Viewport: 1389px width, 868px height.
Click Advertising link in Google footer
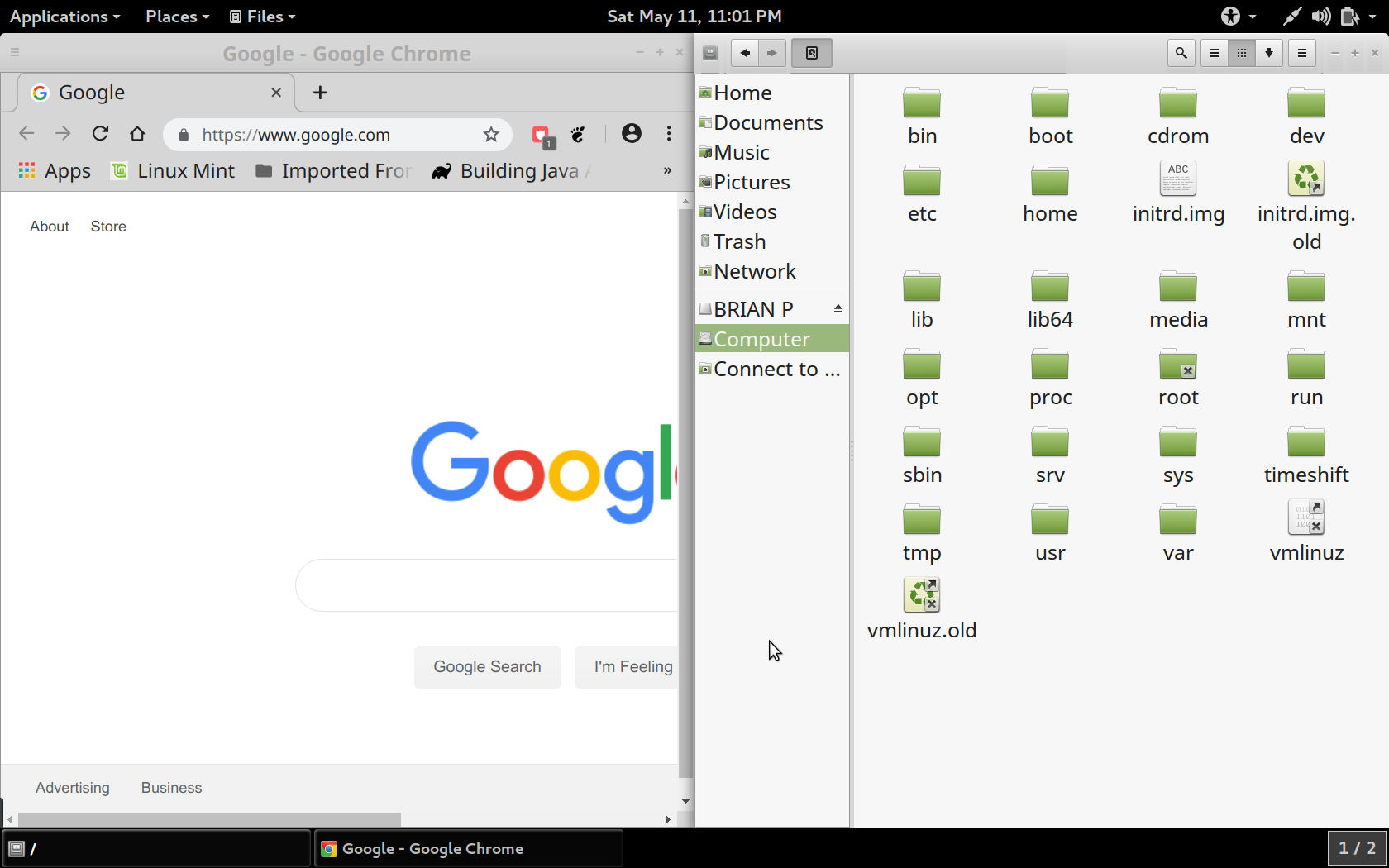pos(73,788)
